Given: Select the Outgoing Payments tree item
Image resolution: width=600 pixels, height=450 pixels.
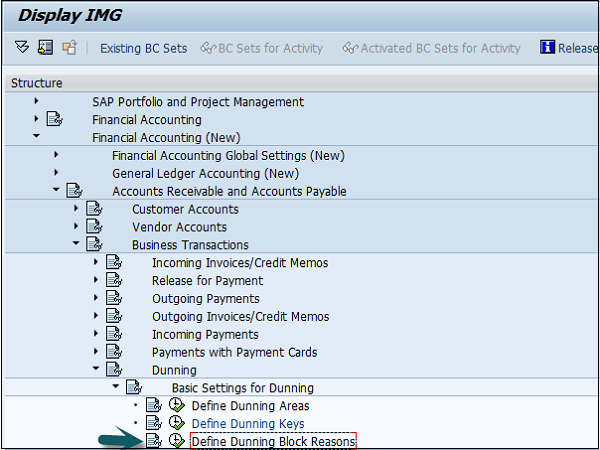Looking at the screenshot, I should point(205,299).
